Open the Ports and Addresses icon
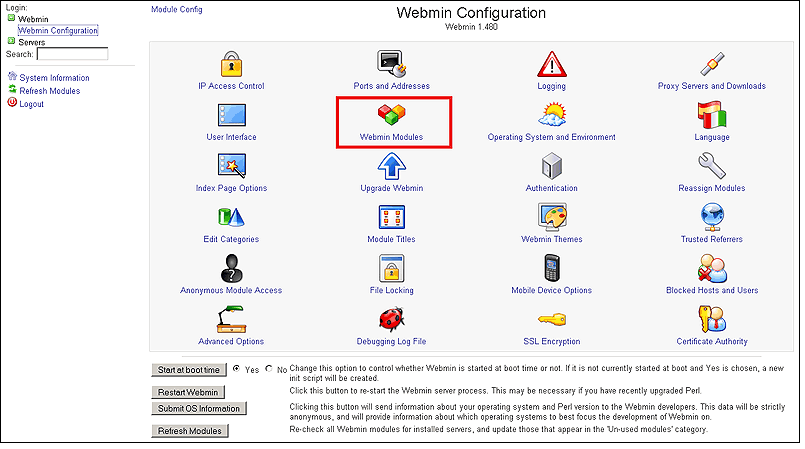 [392, 64]
